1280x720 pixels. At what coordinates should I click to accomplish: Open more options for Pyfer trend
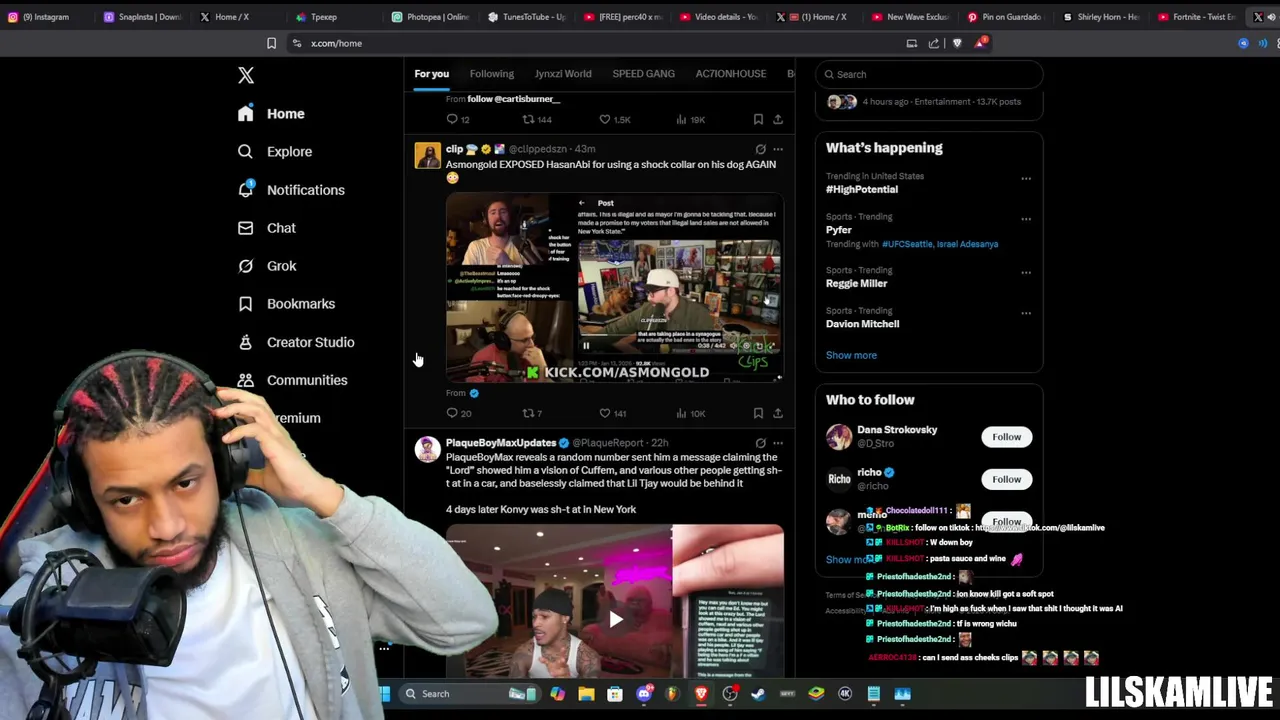(1025, 219)
